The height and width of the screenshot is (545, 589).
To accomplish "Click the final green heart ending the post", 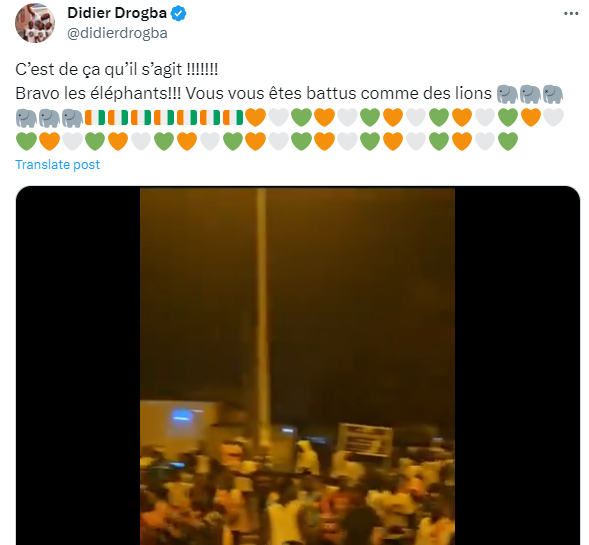I will (508, 142).
